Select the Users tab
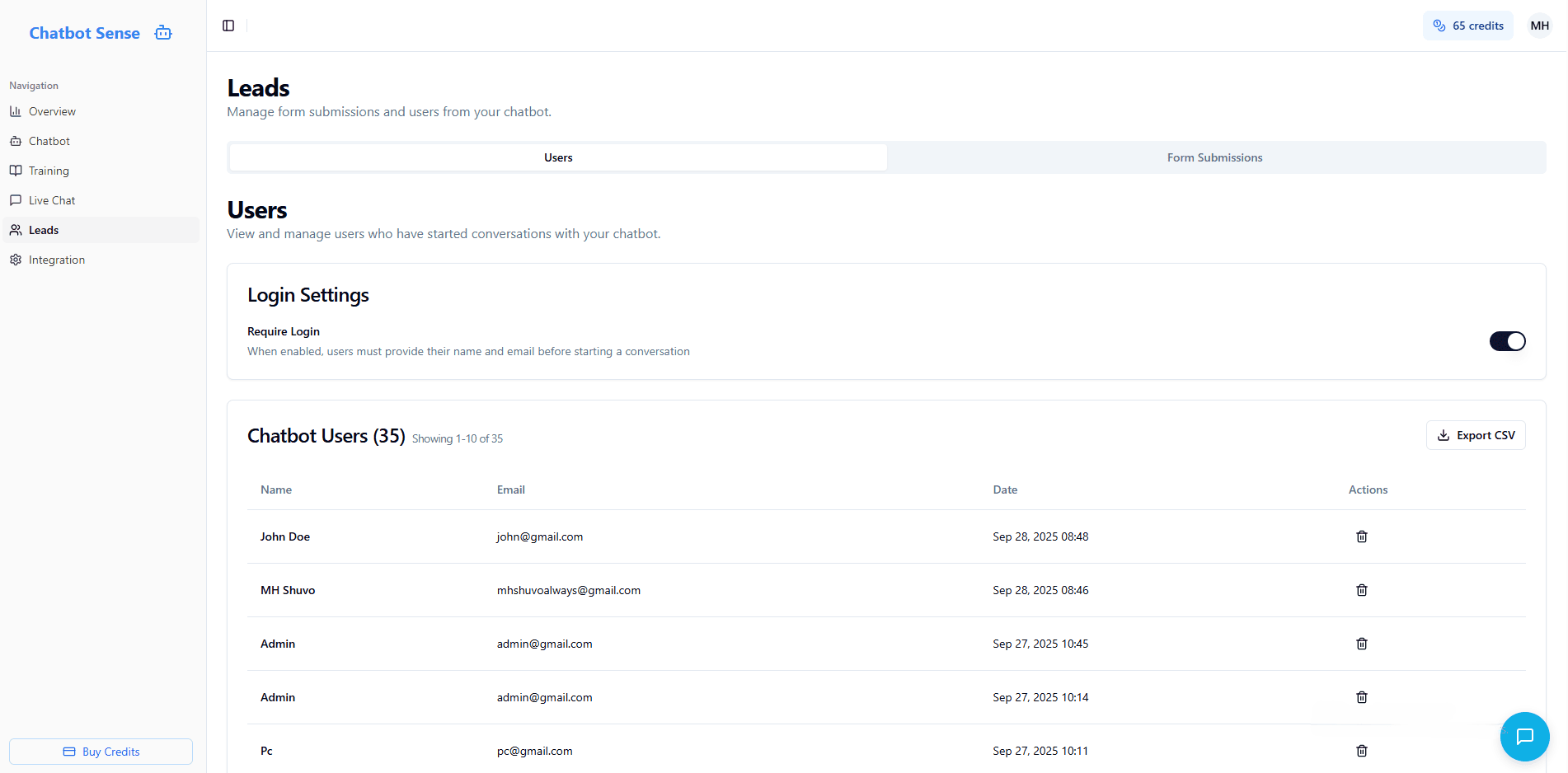1568x773 pixels. (x=557, y=157)
